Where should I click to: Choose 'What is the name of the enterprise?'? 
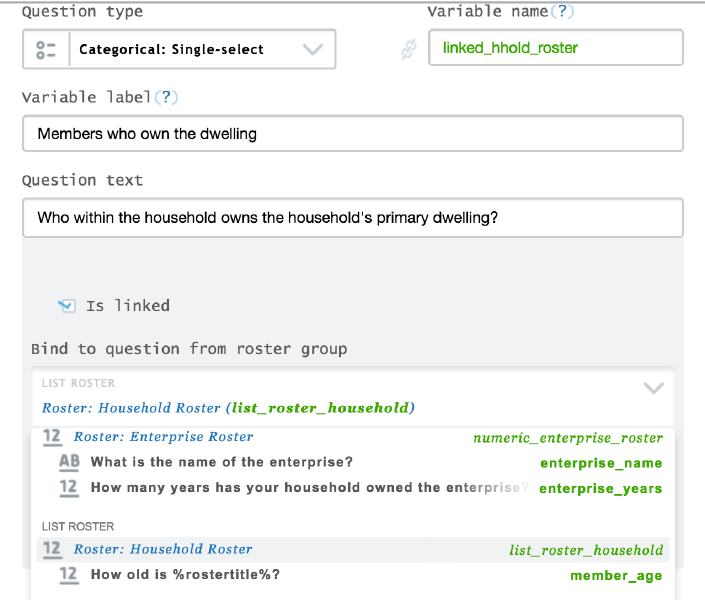[x=221, y=462]
